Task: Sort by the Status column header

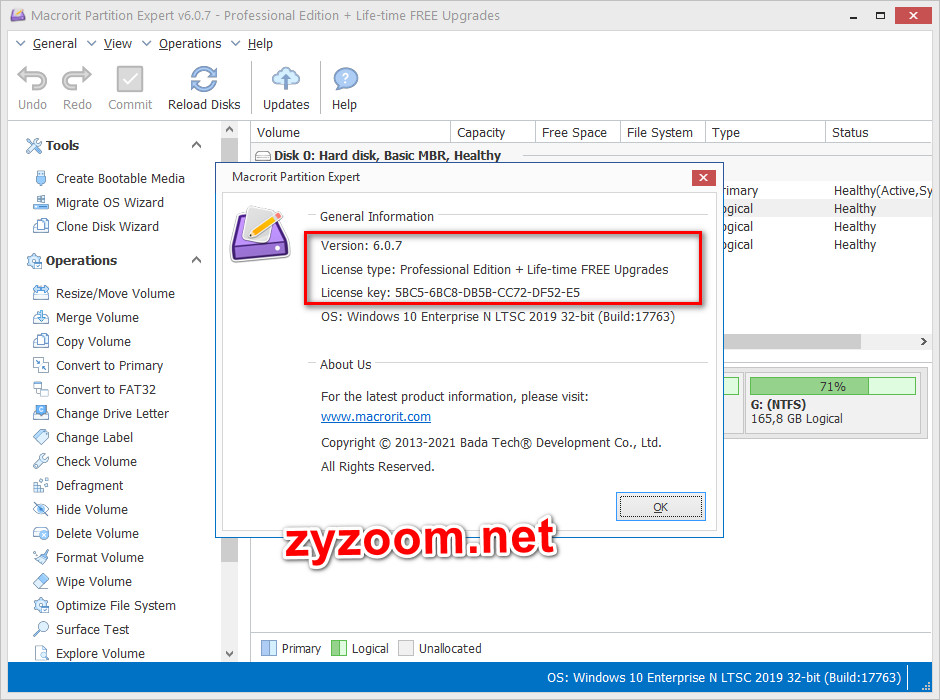Action: point(879,132)
